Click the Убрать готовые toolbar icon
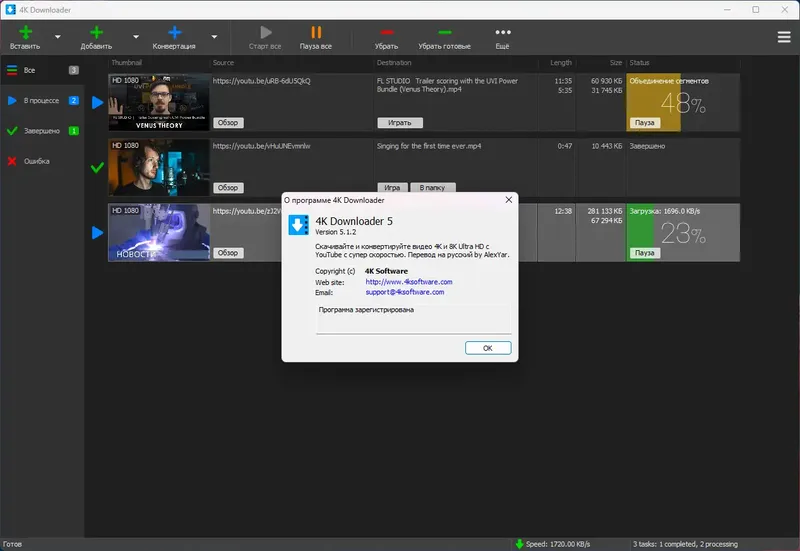 pyautogui.click(x=445, y=33)
